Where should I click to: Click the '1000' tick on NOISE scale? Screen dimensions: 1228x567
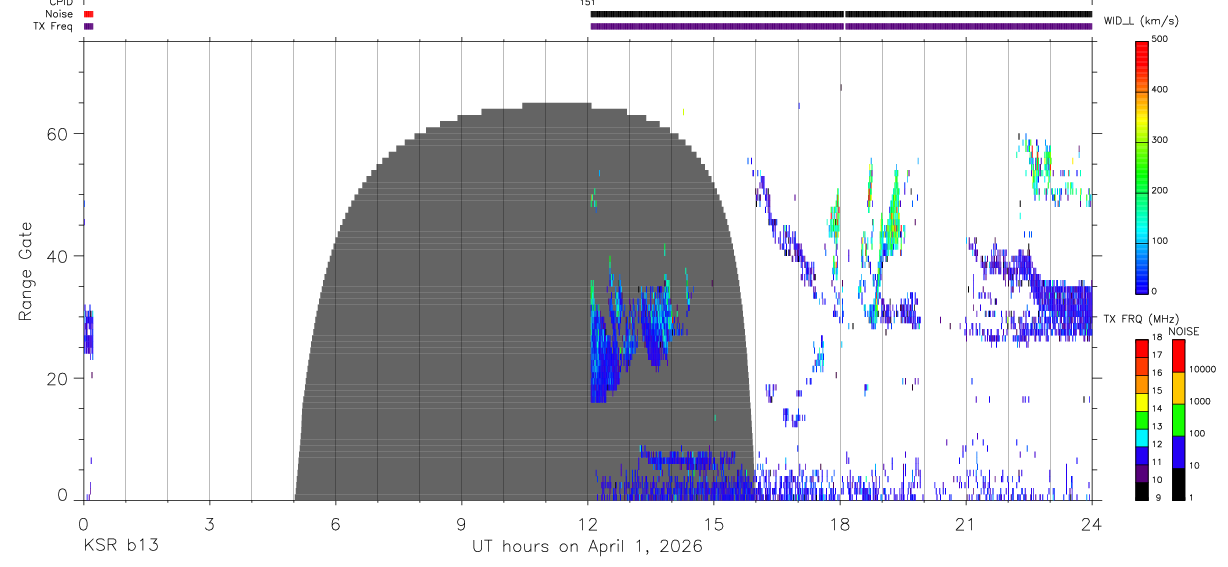pos(1198,401)
